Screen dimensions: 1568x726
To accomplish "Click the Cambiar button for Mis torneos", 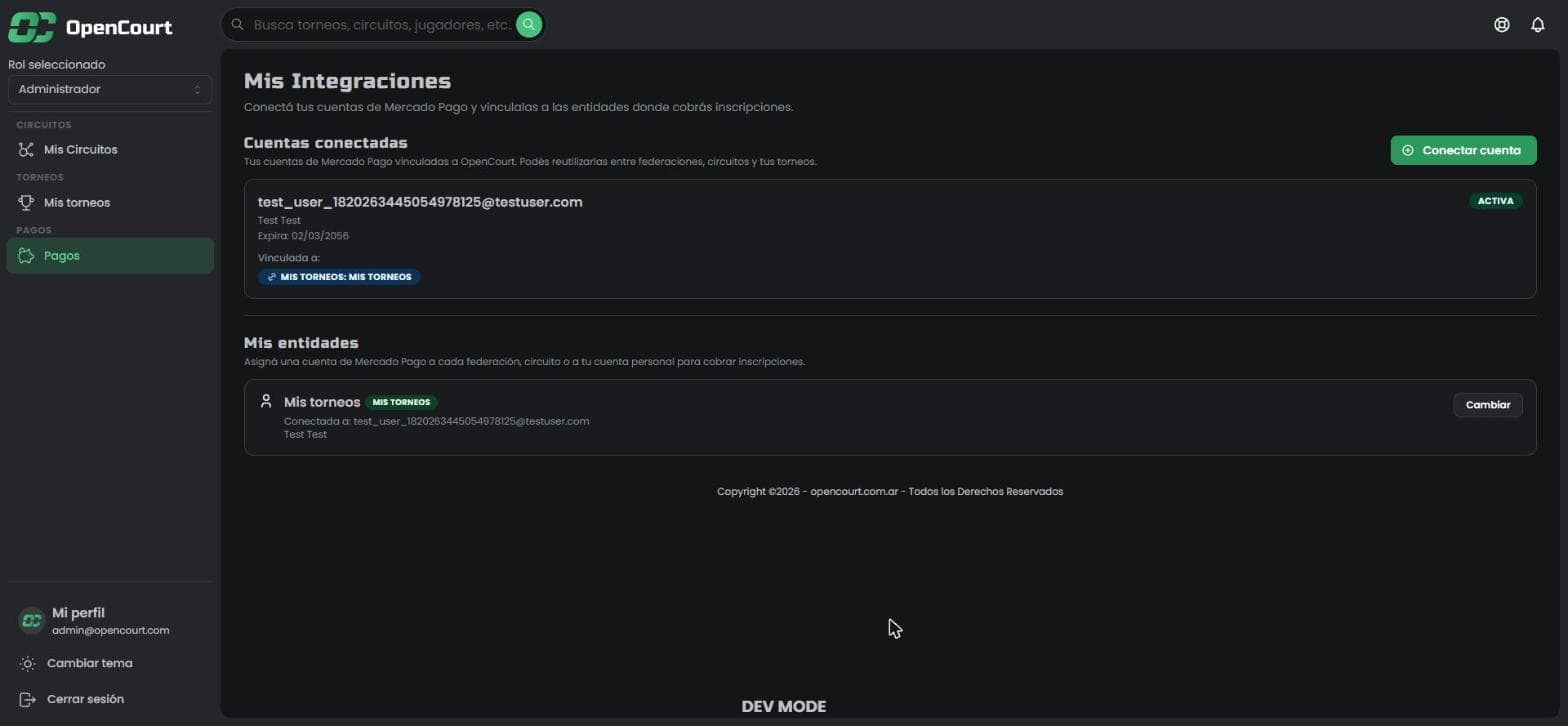I will click(x=1487, y=405).
